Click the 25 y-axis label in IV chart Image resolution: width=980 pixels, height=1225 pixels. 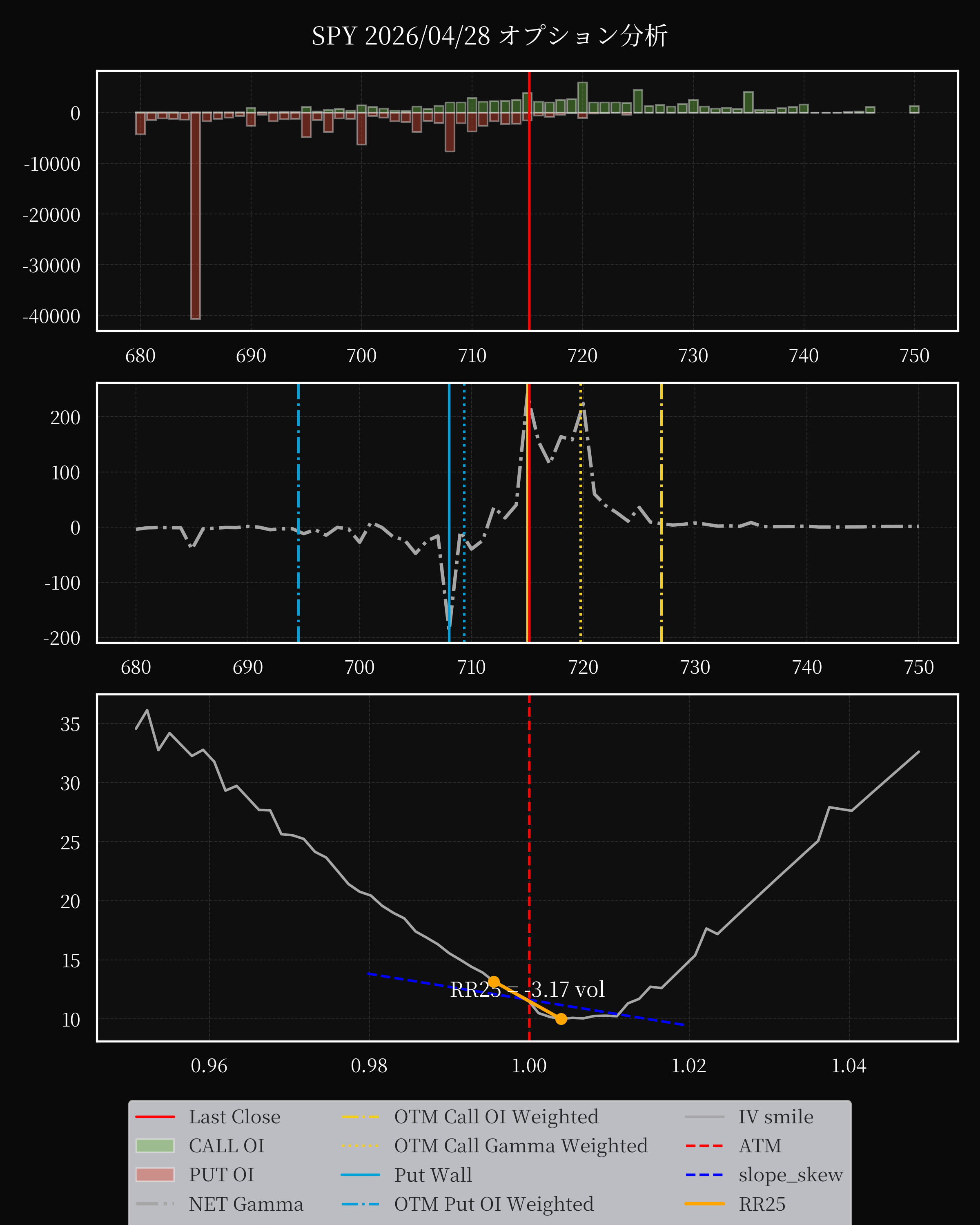[x=71, y=843]
